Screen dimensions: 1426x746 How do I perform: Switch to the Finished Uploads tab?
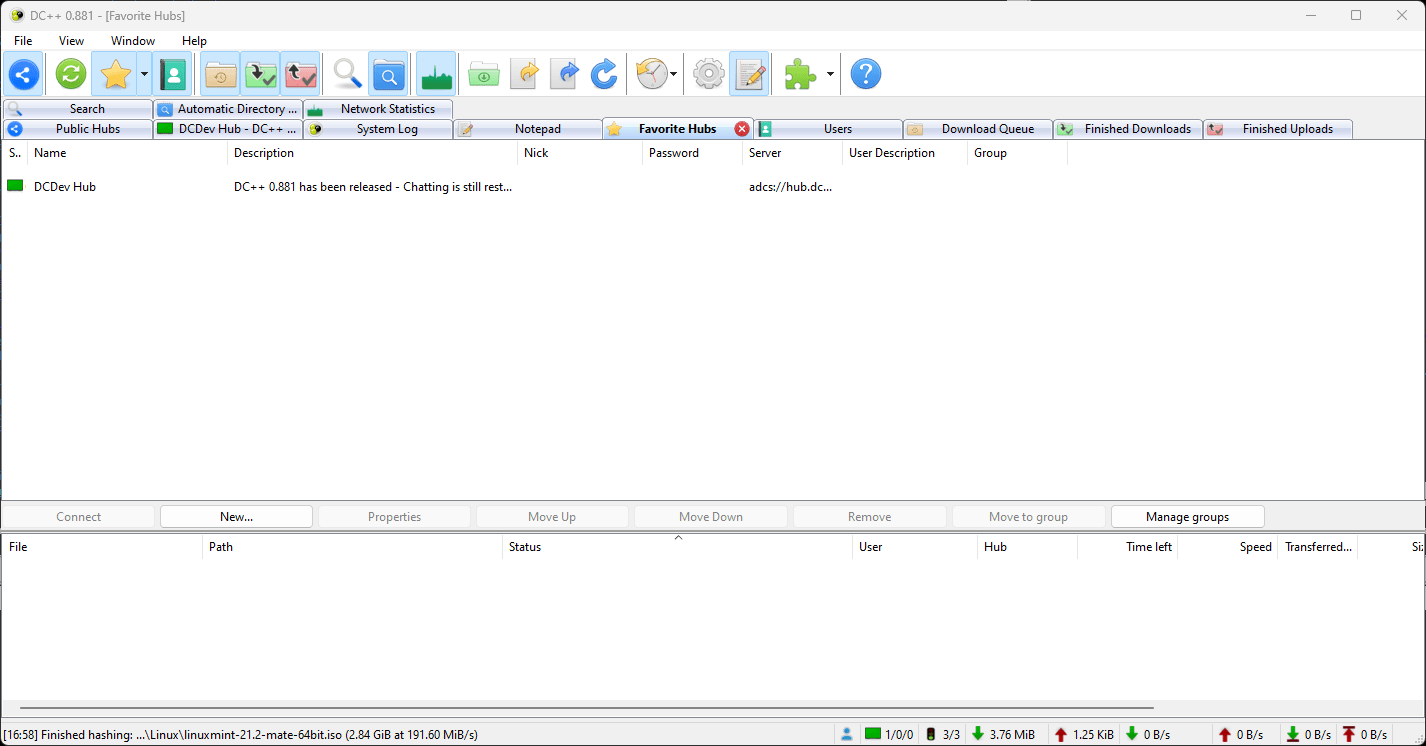point(1279,129)
